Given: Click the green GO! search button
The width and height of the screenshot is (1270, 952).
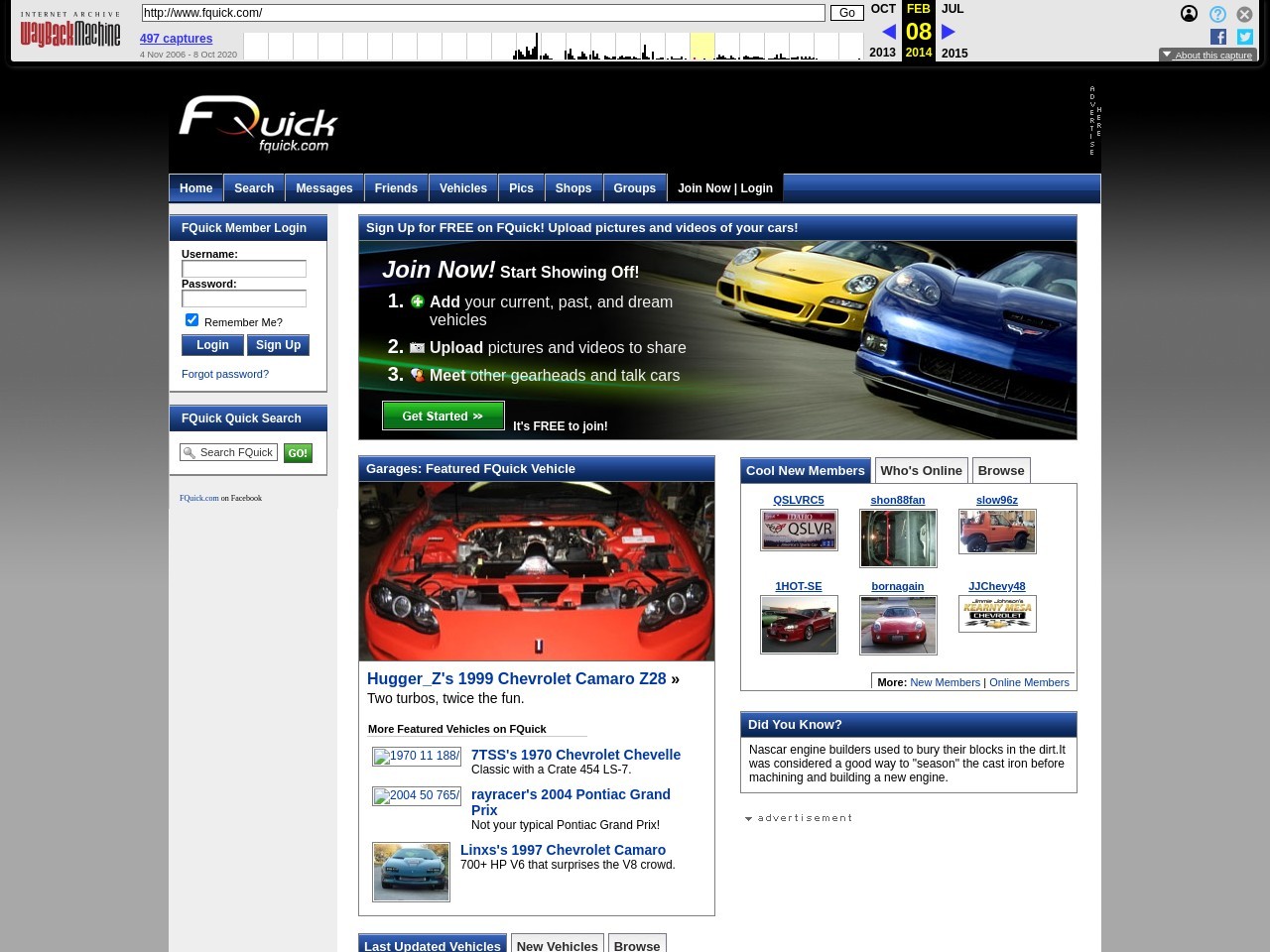Looking at the screenshot, I should (298, 453).
